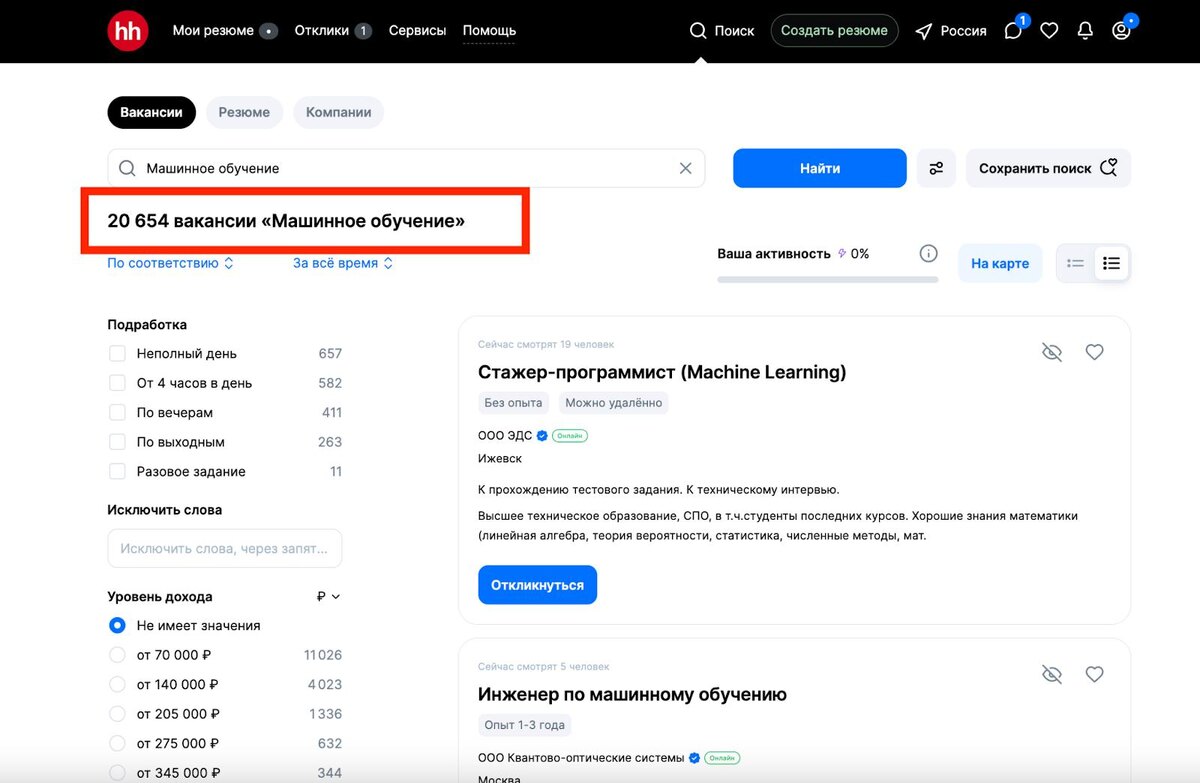1200x783 pixels.
Task: Click the Исключить слова input field
Action: click(x=224, y=548)
